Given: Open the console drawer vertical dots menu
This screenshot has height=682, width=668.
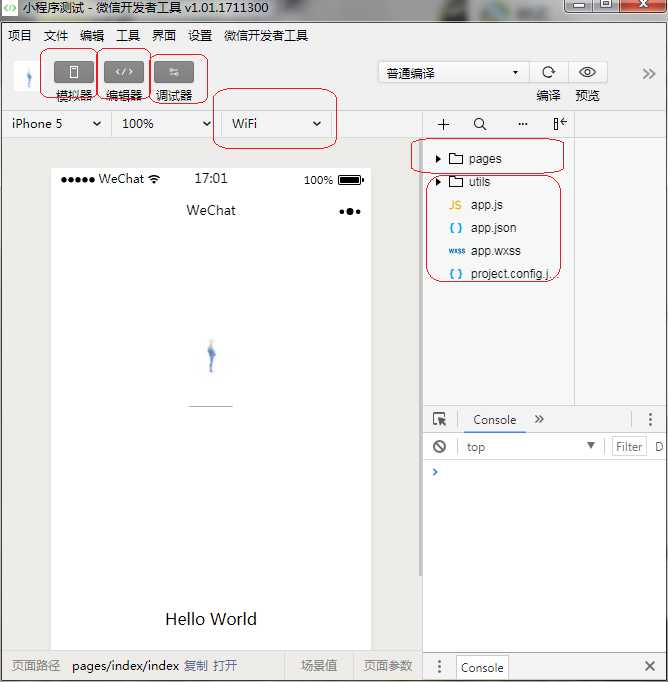Looking at the screenshot, I should pyautogui.click(x=439, y=666).
